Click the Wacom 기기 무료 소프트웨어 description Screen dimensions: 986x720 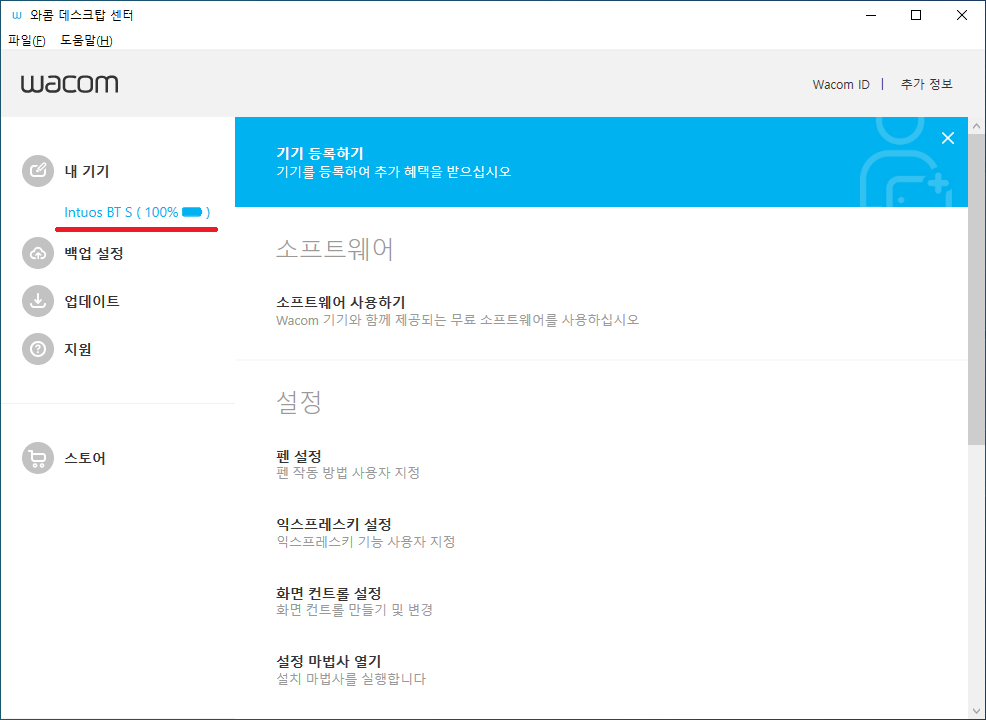click(457, 319)
